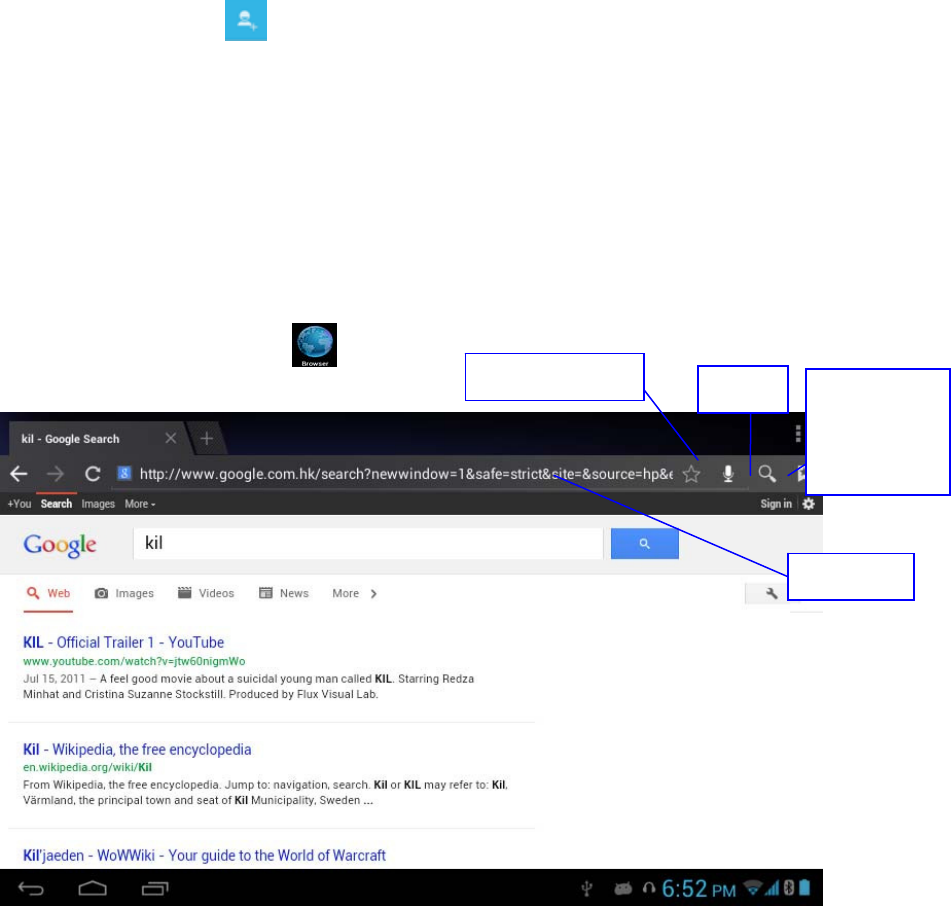This screenshot has width=951, height=906.
Task: Click the en.wikipedia.org/wiki/Kil URL
Action: (x=87, y=767)
